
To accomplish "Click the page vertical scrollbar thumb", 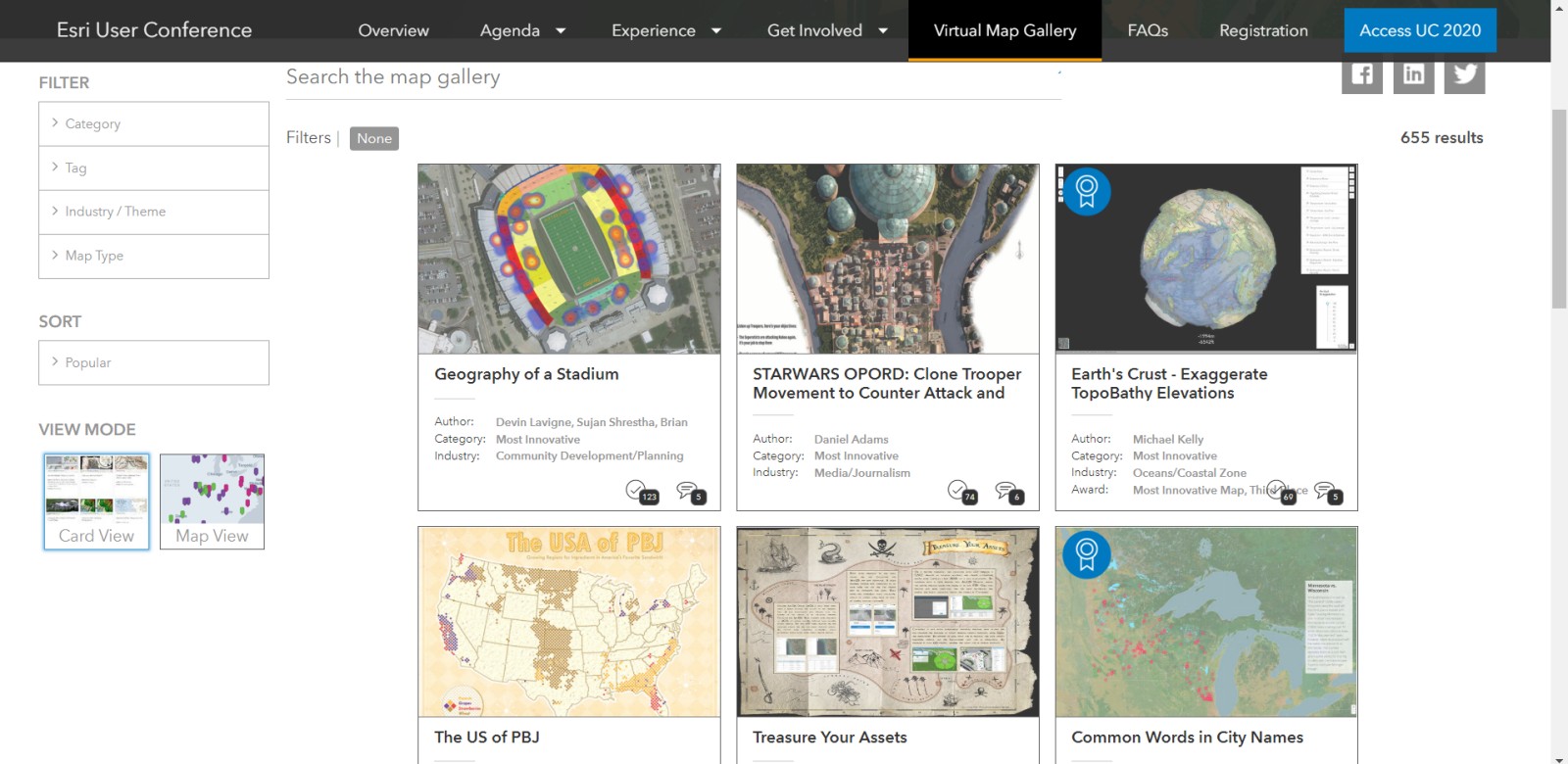I will 1559,210.
